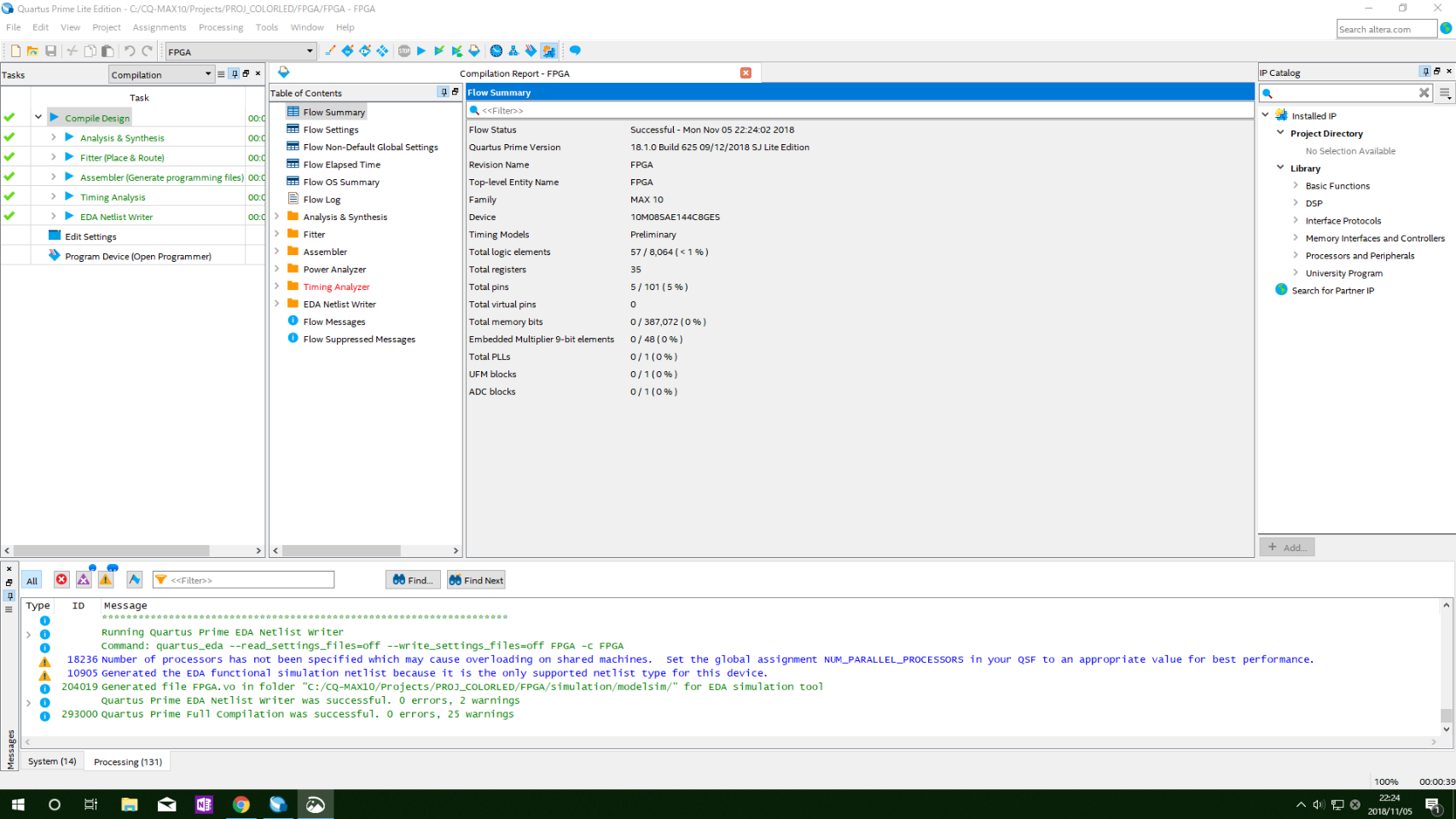
Task: Click the messages filter input field
Action: tap(243, 580)
